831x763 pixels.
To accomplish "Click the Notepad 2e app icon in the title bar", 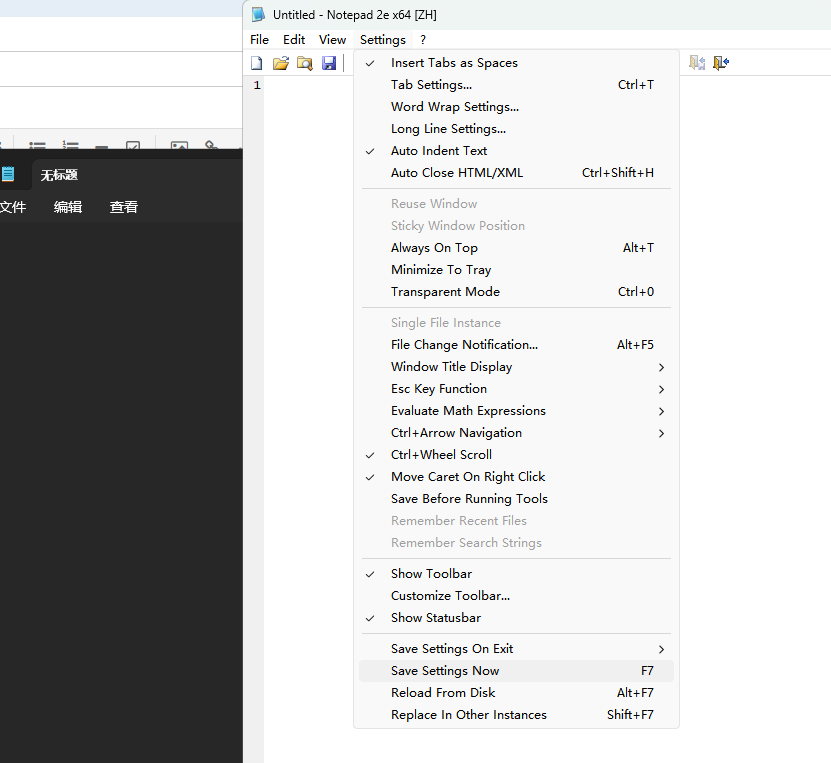I will tap(258, 15).
